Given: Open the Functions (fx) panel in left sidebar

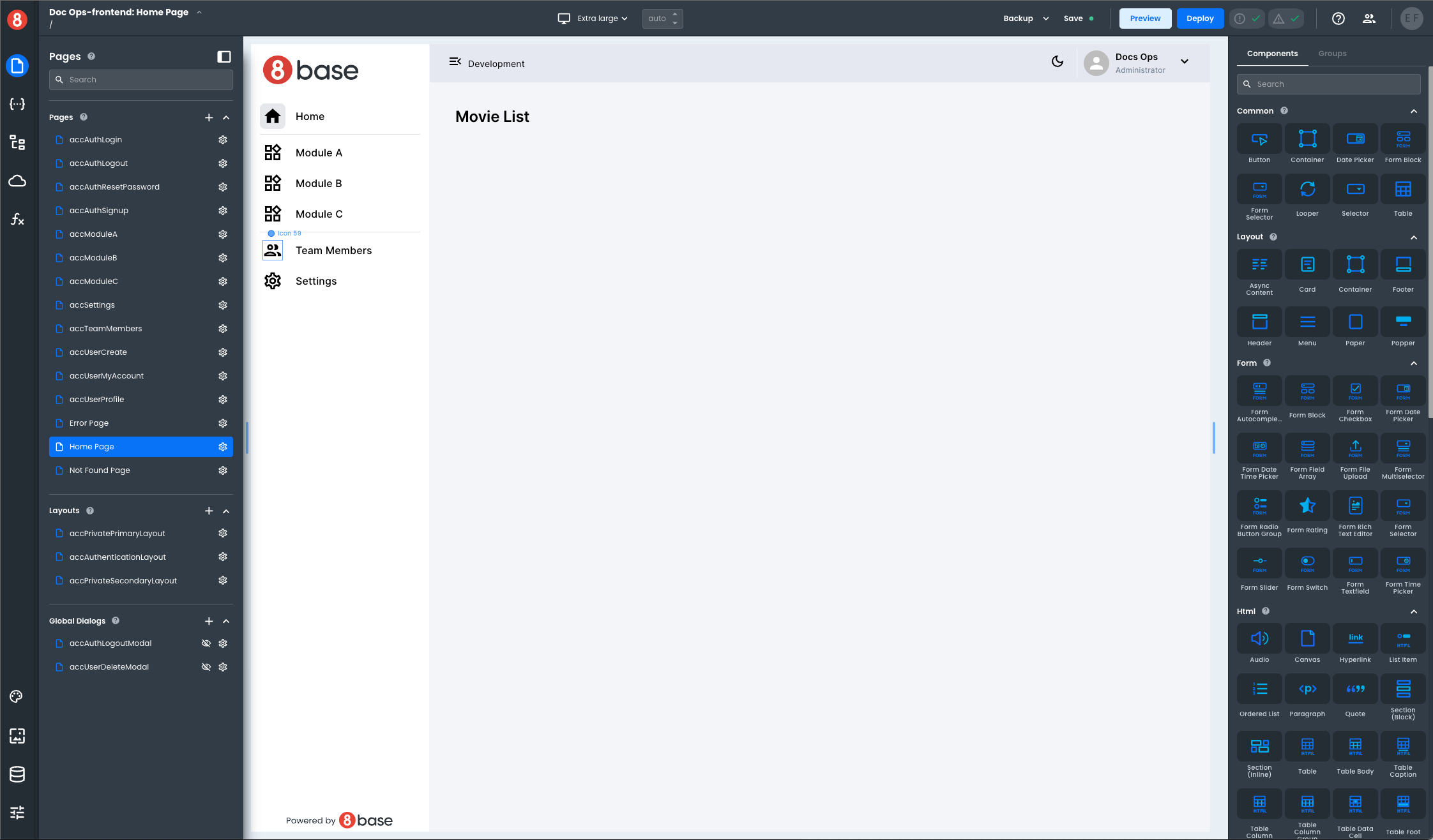Looking at the screenshot, I should 17,220.
